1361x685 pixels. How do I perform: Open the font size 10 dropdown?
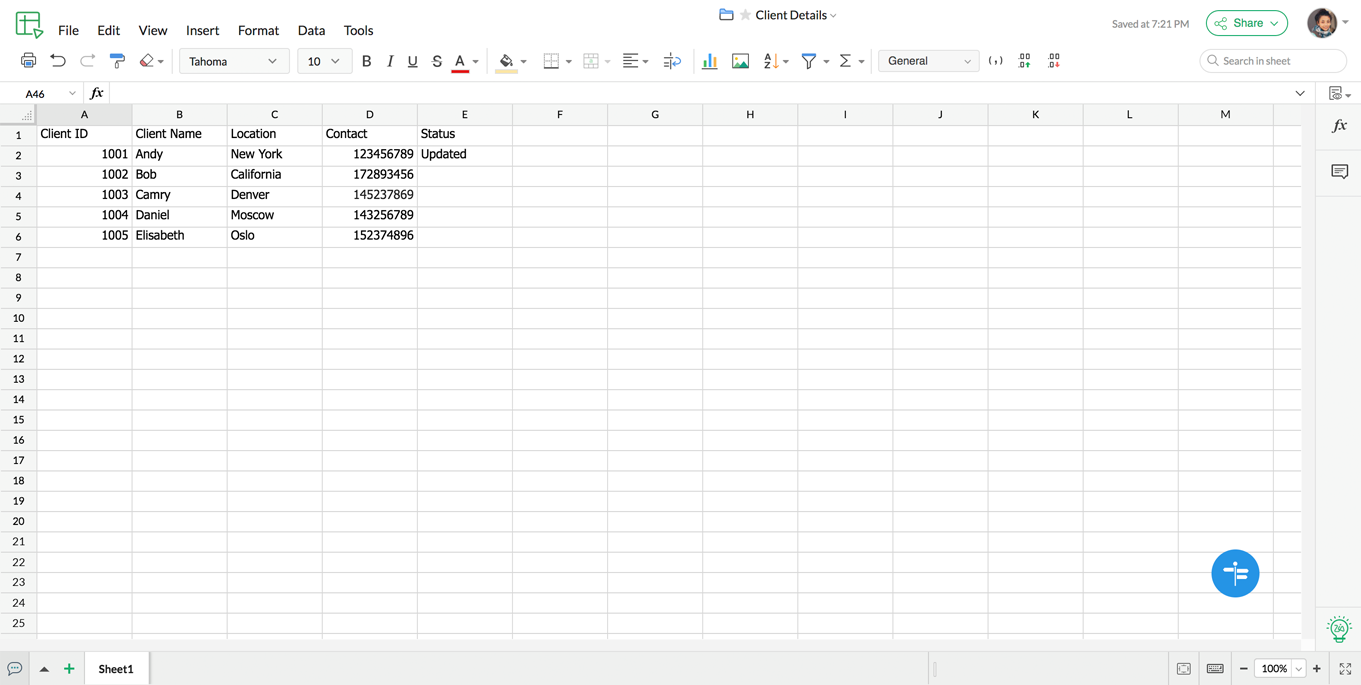(x=324, y=61)
